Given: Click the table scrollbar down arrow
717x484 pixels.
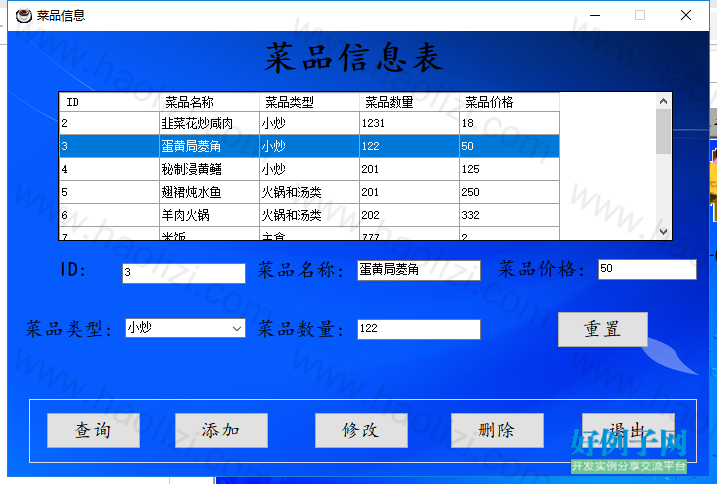Looking at the screenshot, I should tap(663, 231).
